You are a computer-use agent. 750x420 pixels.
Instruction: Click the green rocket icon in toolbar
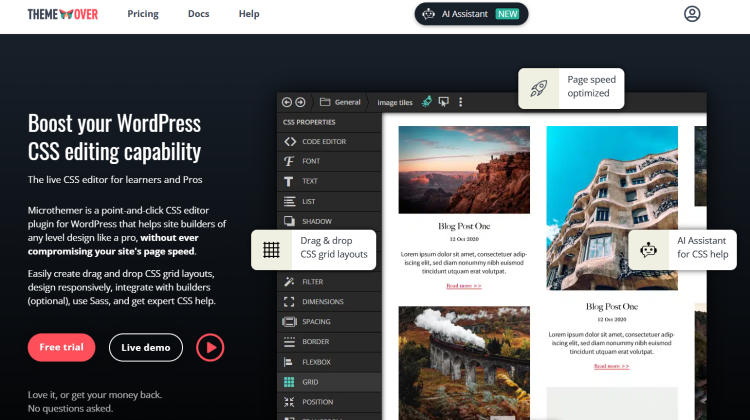[427, 101]
